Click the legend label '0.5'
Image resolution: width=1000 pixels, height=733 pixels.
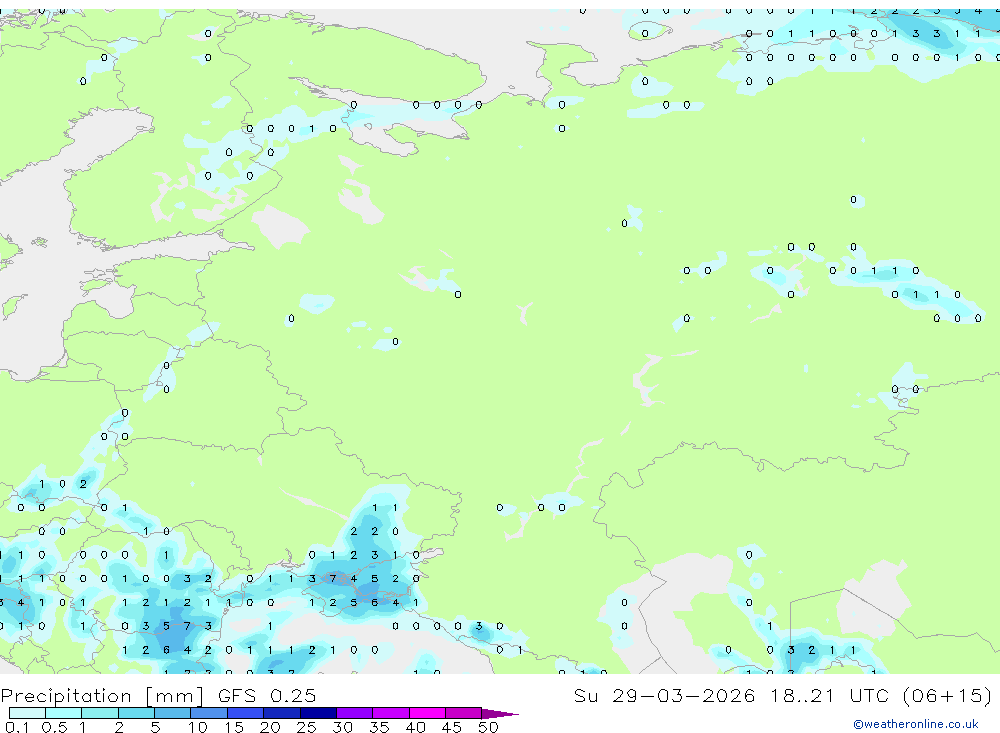pos(54,727)
